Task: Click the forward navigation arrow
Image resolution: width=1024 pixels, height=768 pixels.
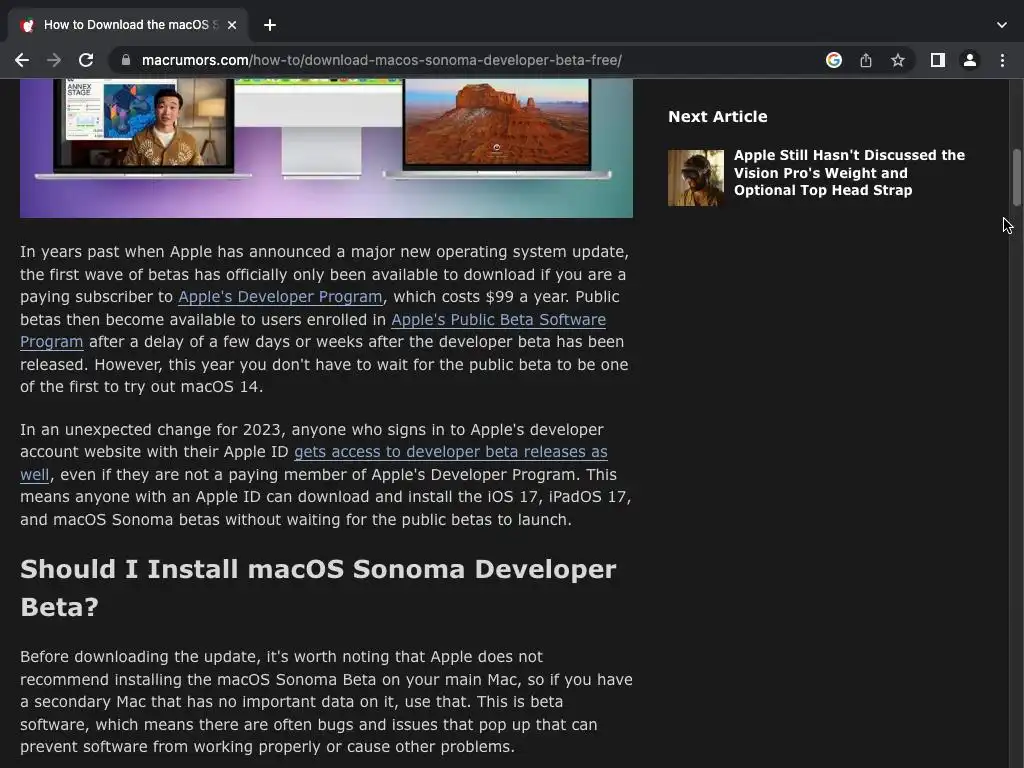Action: coord(54,60)
